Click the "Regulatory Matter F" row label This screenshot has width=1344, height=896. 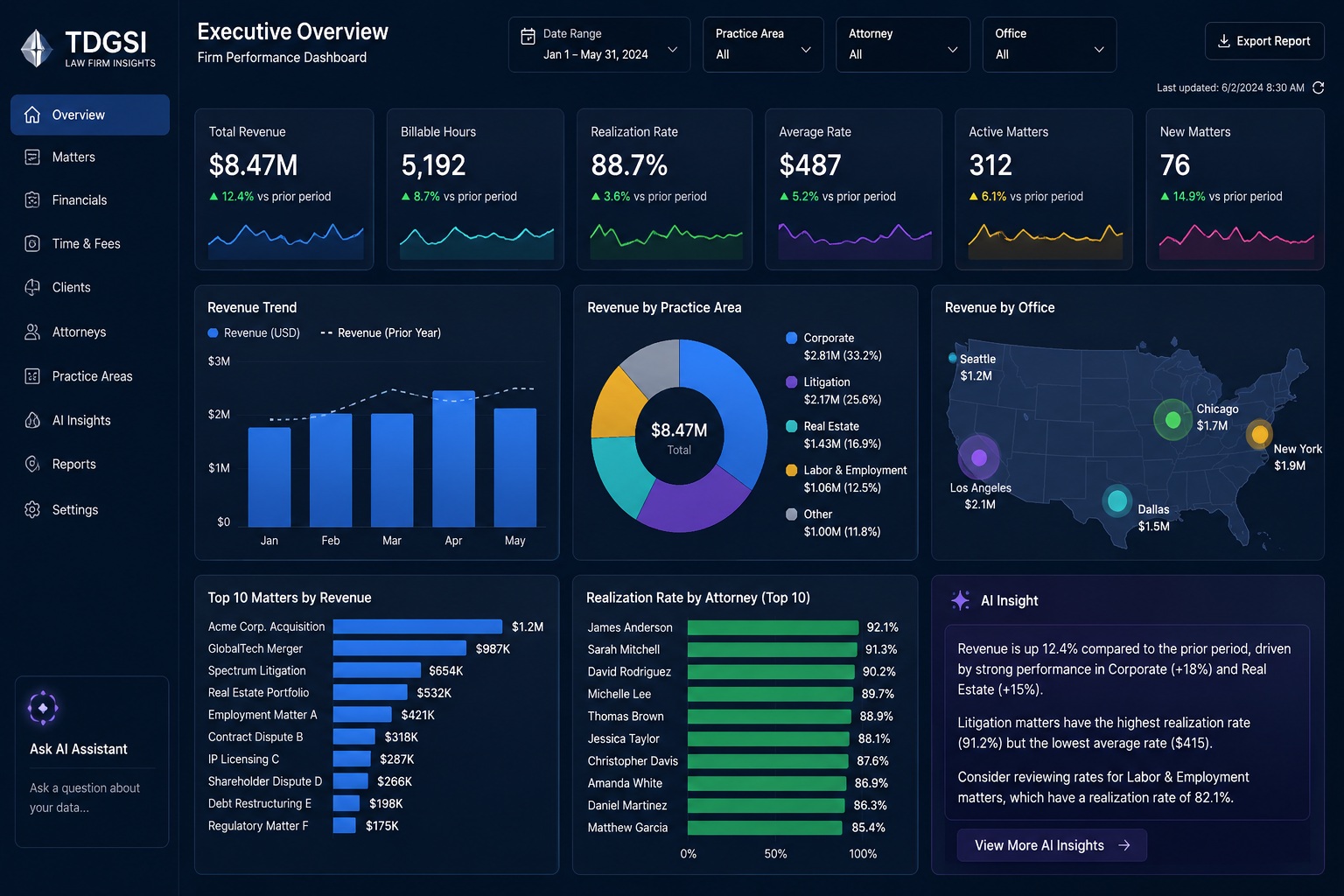258,826
